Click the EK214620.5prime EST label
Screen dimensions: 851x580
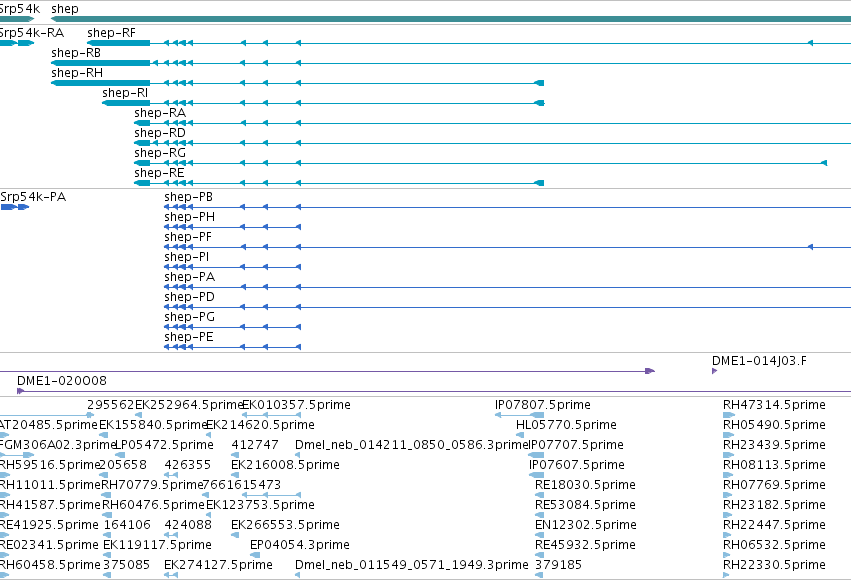261,425
